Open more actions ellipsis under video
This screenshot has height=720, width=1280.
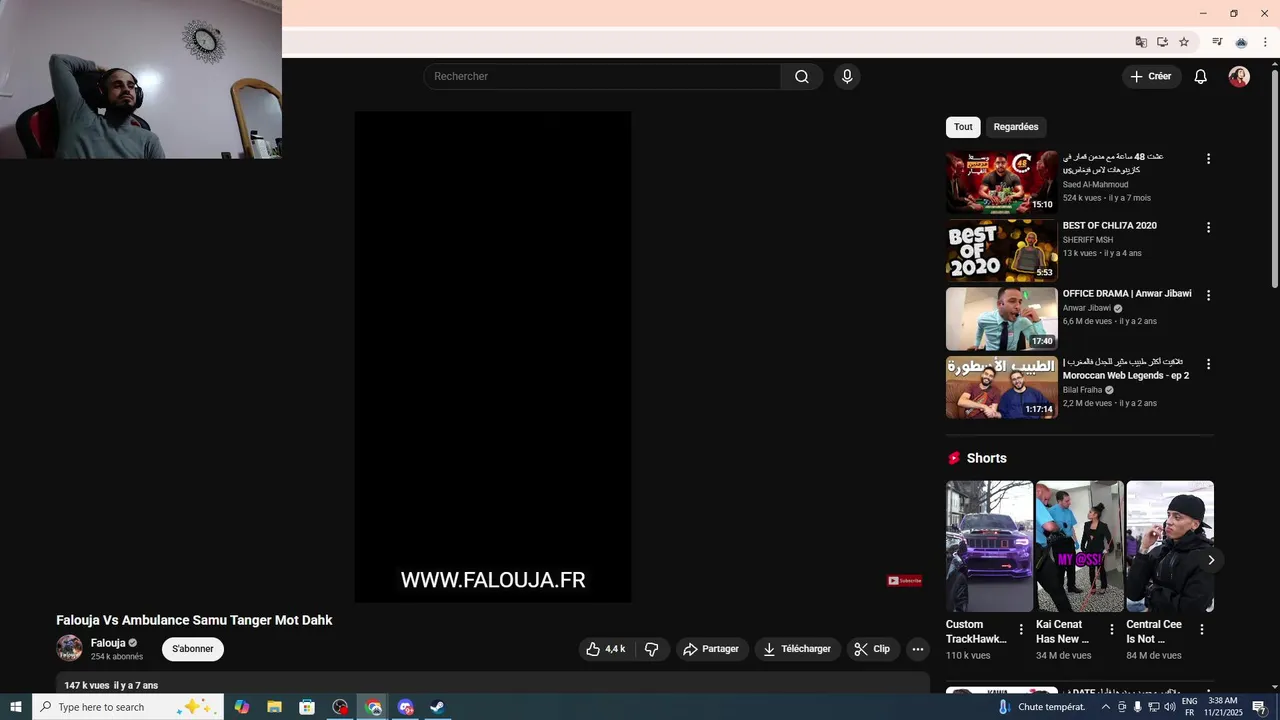918,649
